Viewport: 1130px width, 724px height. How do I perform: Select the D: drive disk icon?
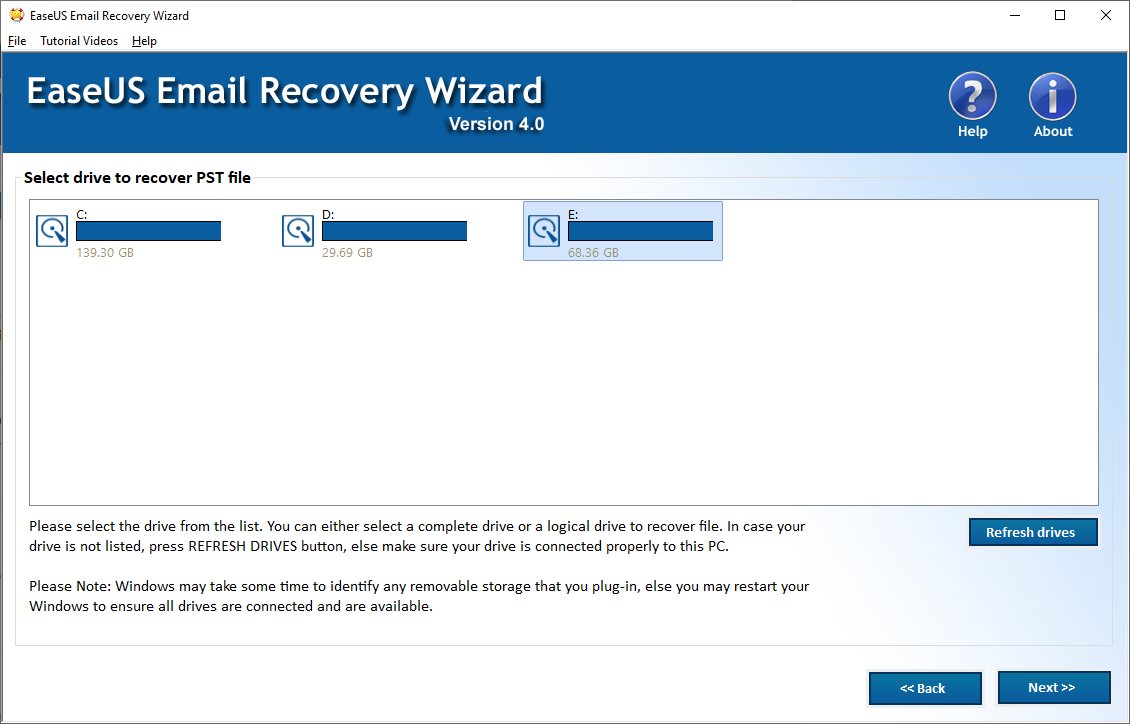pyautogui.click(x=298, y=231)
